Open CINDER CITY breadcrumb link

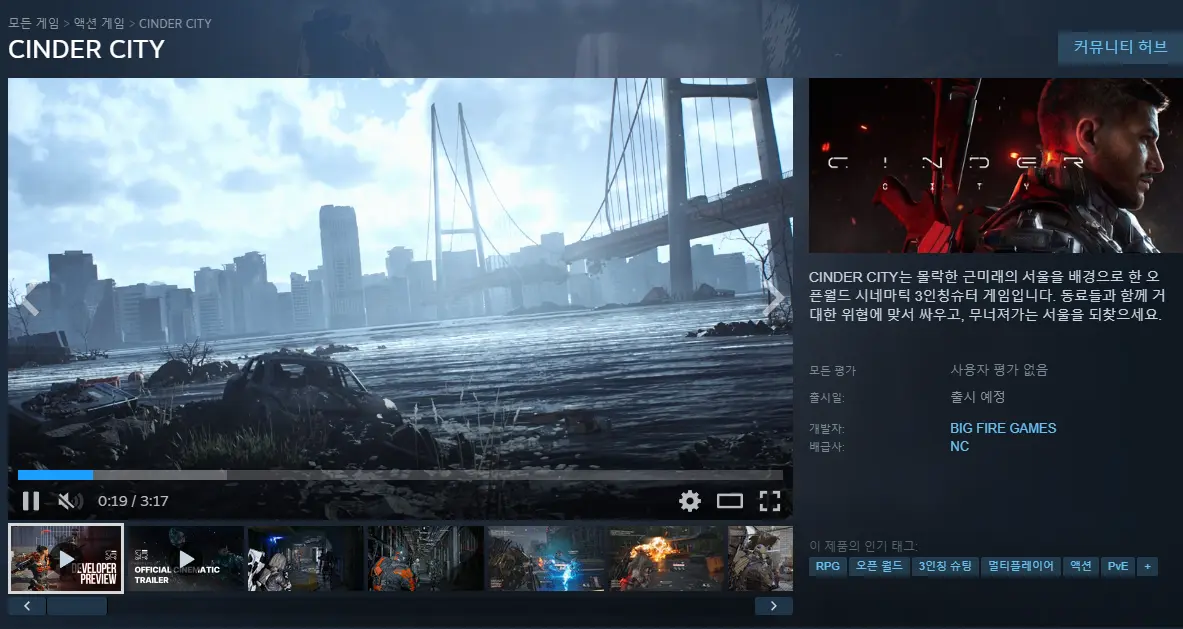[175, 23]
